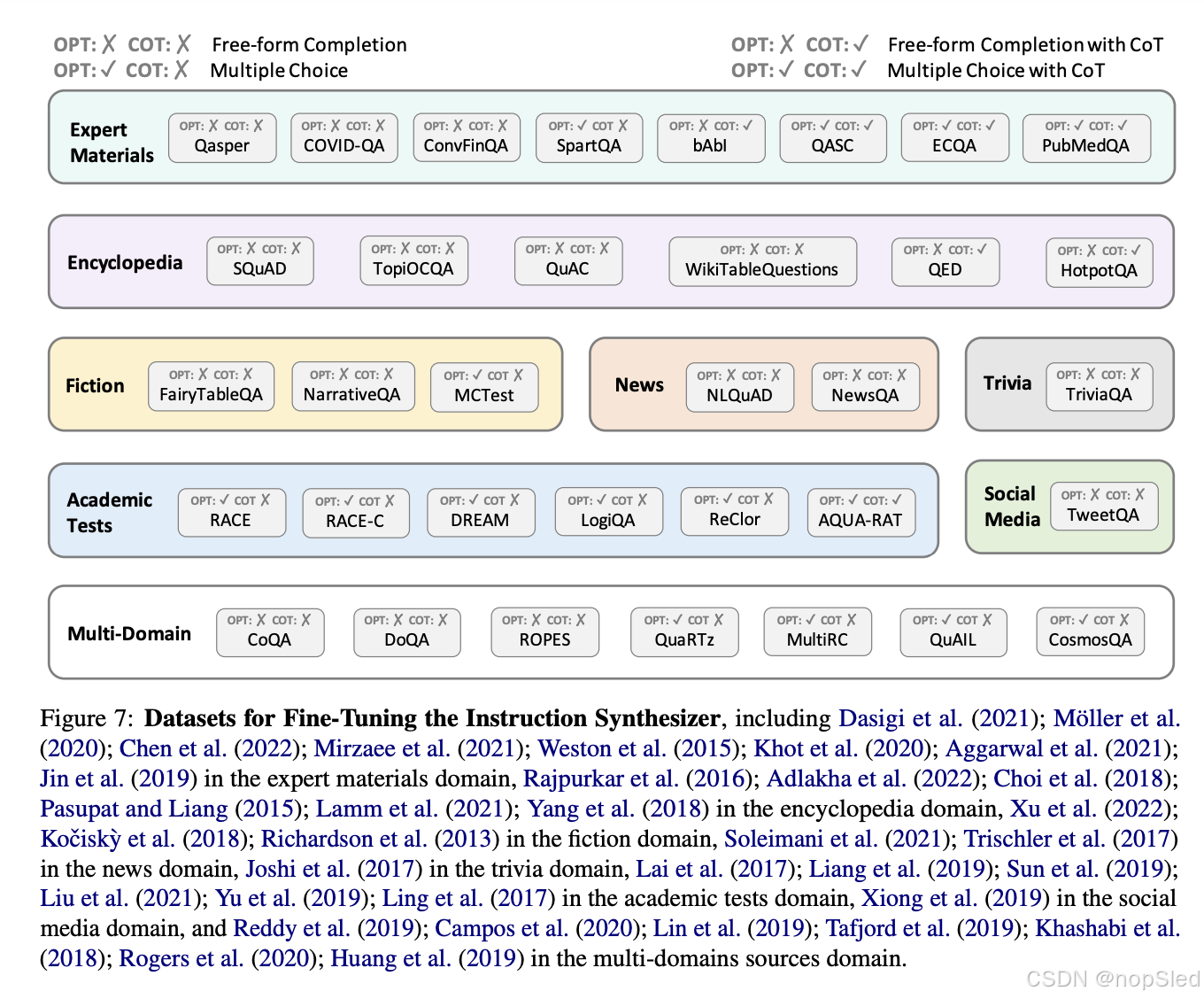This screenshot has height=999, width=1204.
Task: Select the HotpotQA dataset chip
Action: 1099,262
